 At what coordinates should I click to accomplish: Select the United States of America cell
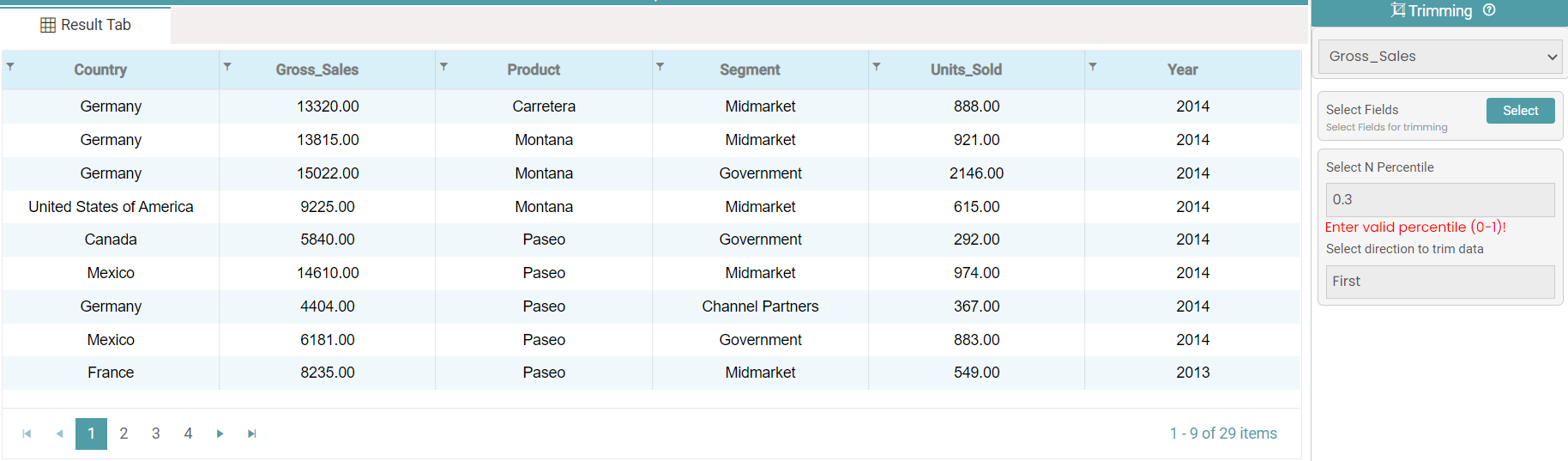[111, 207]
